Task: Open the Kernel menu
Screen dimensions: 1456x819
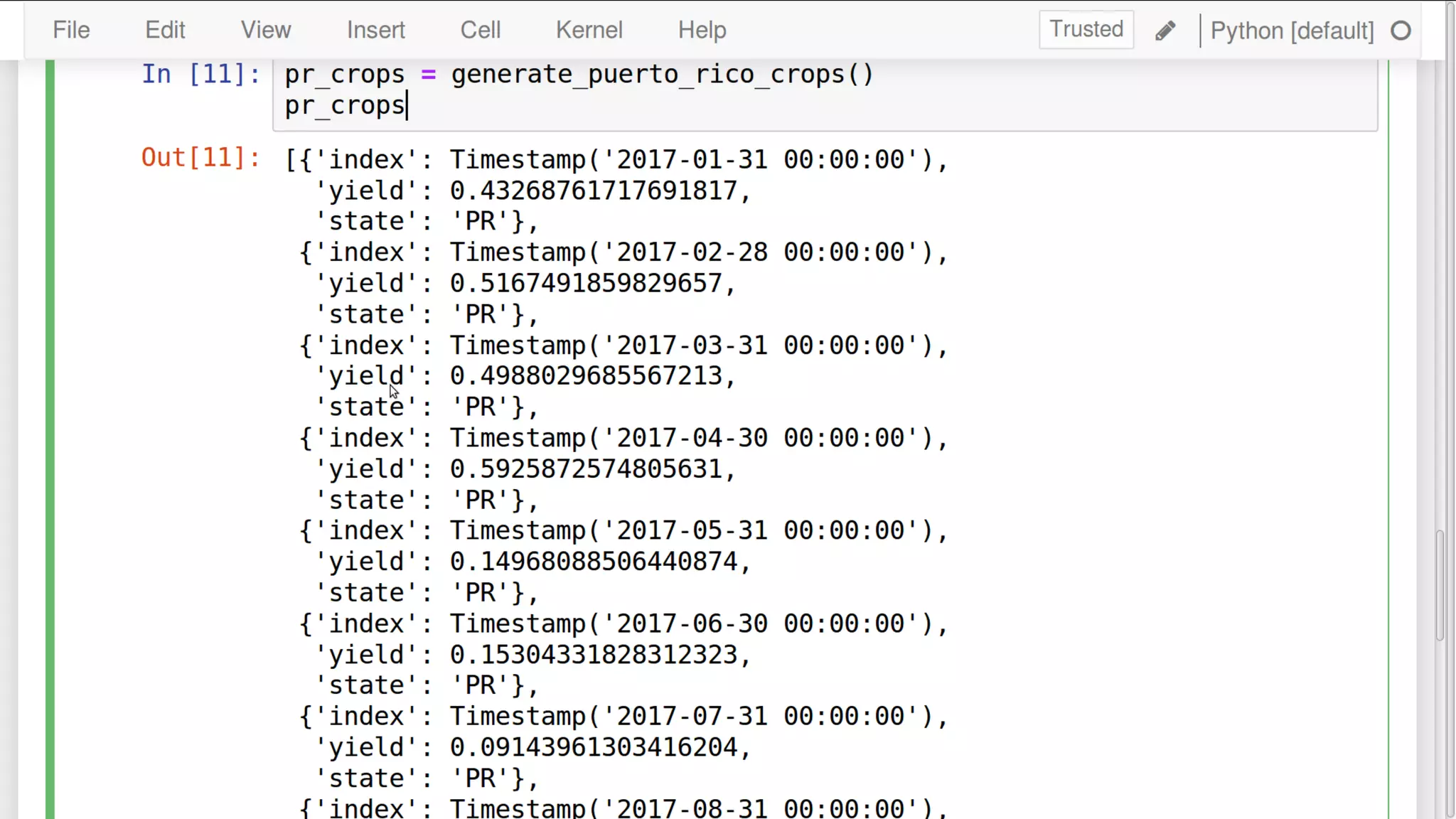Action: pyautogui.click(x=589, y=30)
